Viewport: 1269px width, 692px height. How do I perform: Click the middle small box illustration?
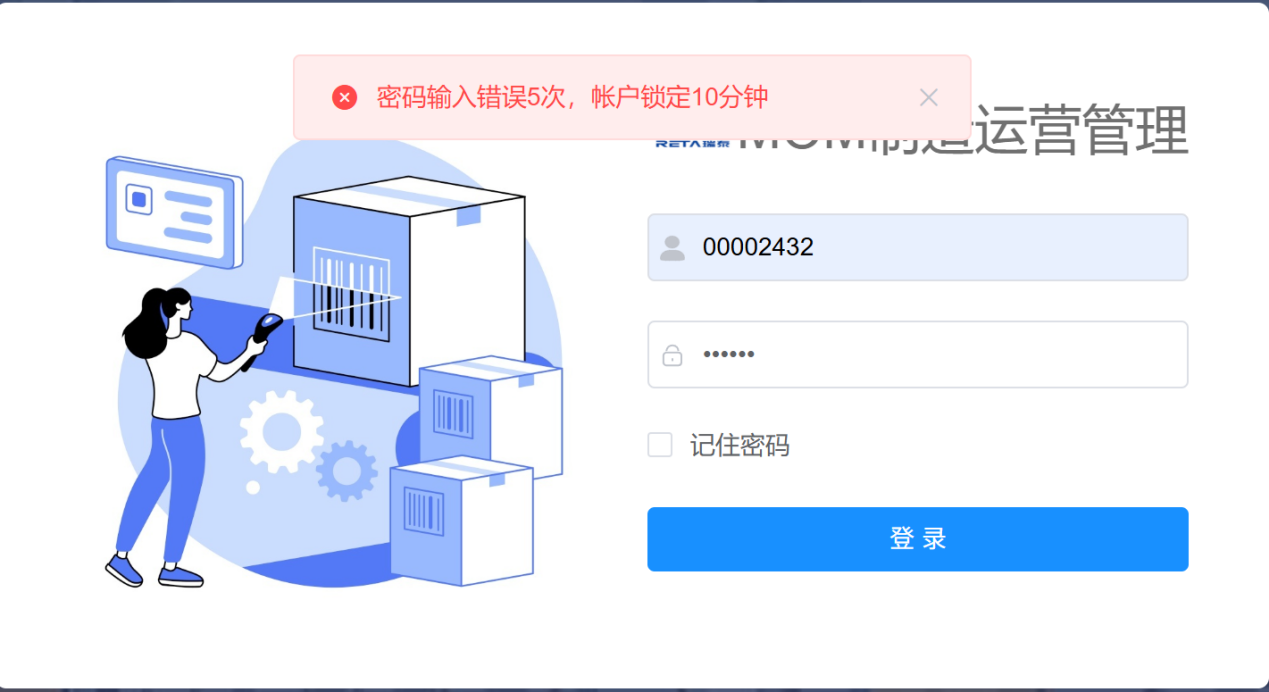tap(491, 412)
